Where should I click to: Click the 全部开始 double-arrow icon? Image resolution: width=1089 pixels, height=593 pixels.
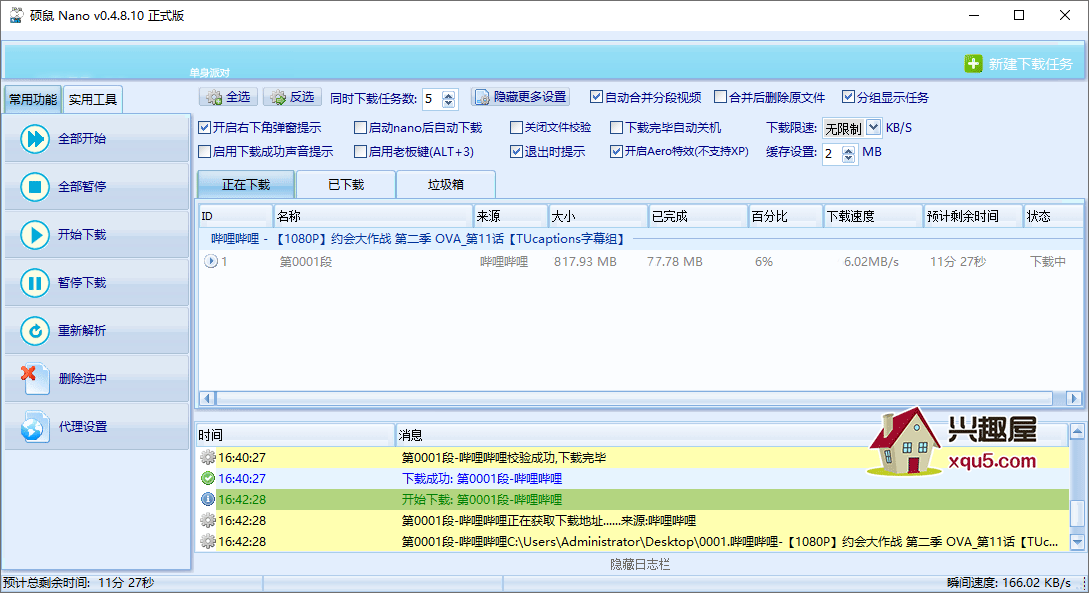click(x=35, y=139)
